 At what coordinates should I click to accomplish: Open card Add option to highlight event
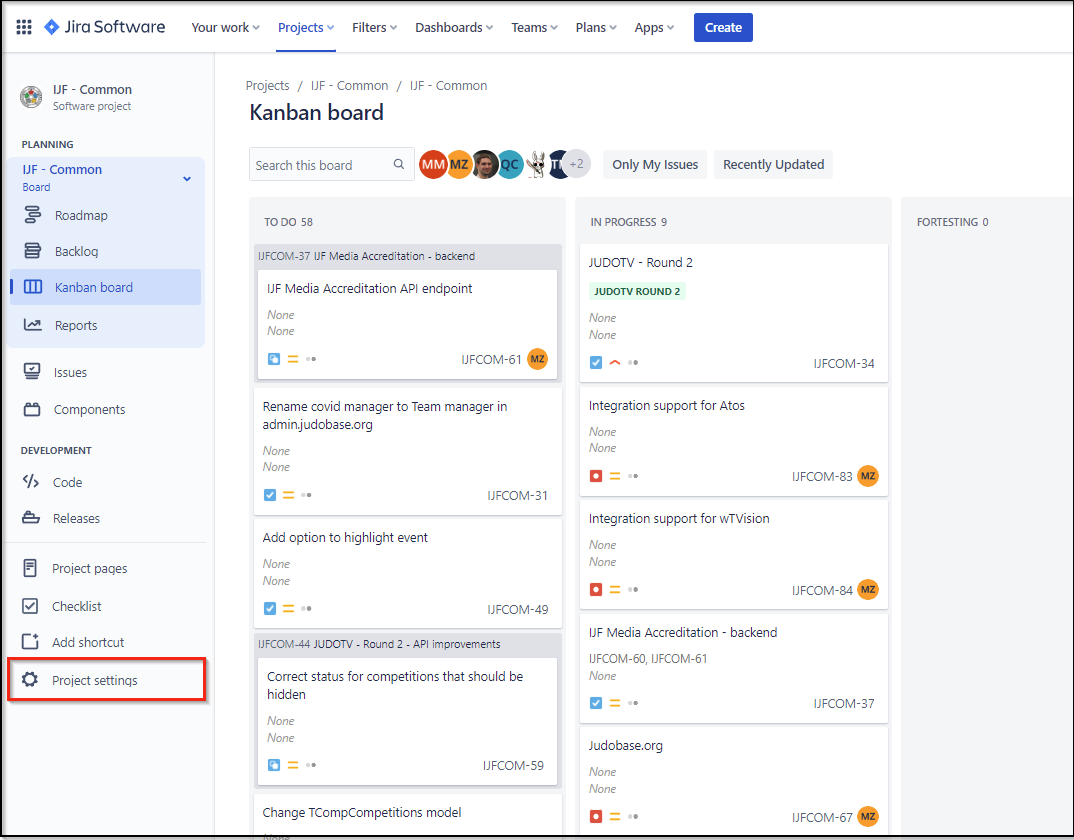[x=408, y=573]
